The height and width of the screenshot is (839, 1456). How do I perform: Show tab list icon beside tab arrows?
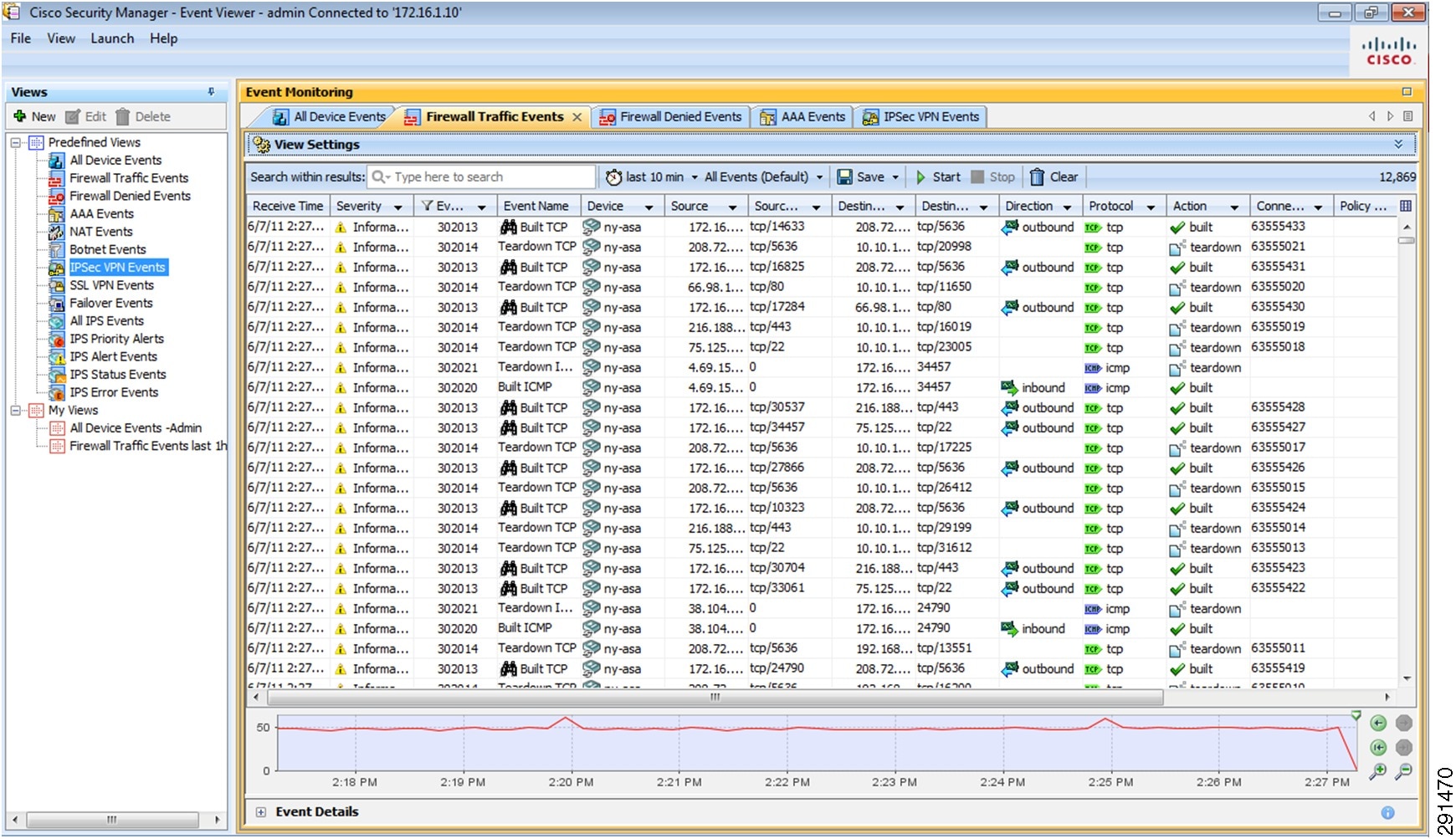1408,116
